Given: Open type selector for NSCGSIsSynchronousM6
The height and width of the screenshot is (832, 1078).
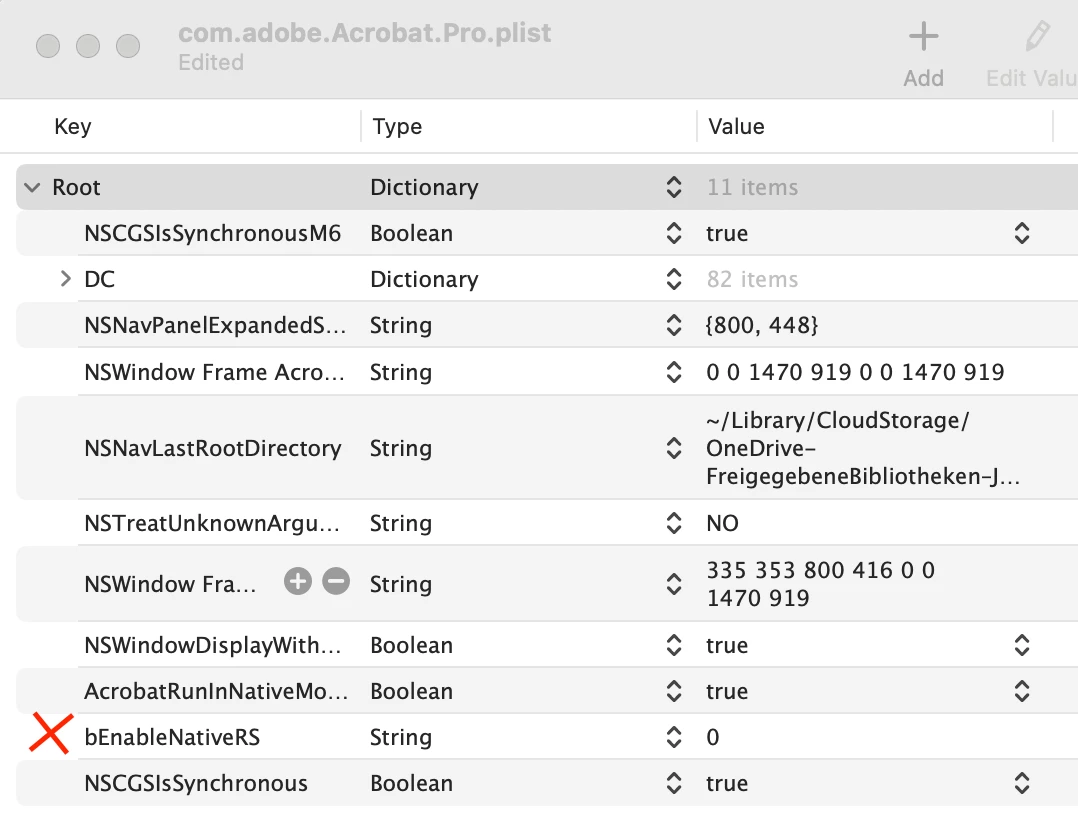Looking at the screenshot, I should tap(674, 233).
